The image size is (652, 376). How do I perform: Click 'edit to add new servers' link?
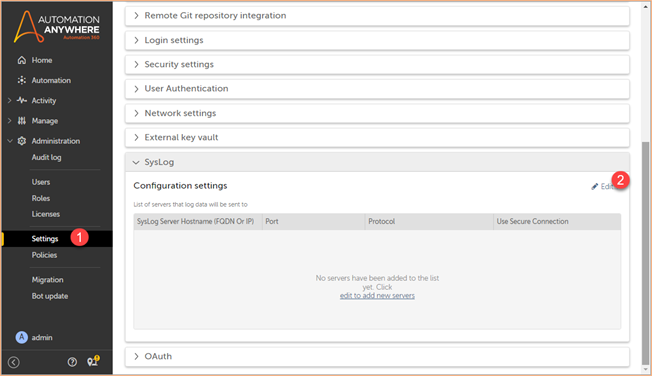(x=377, y=296)
